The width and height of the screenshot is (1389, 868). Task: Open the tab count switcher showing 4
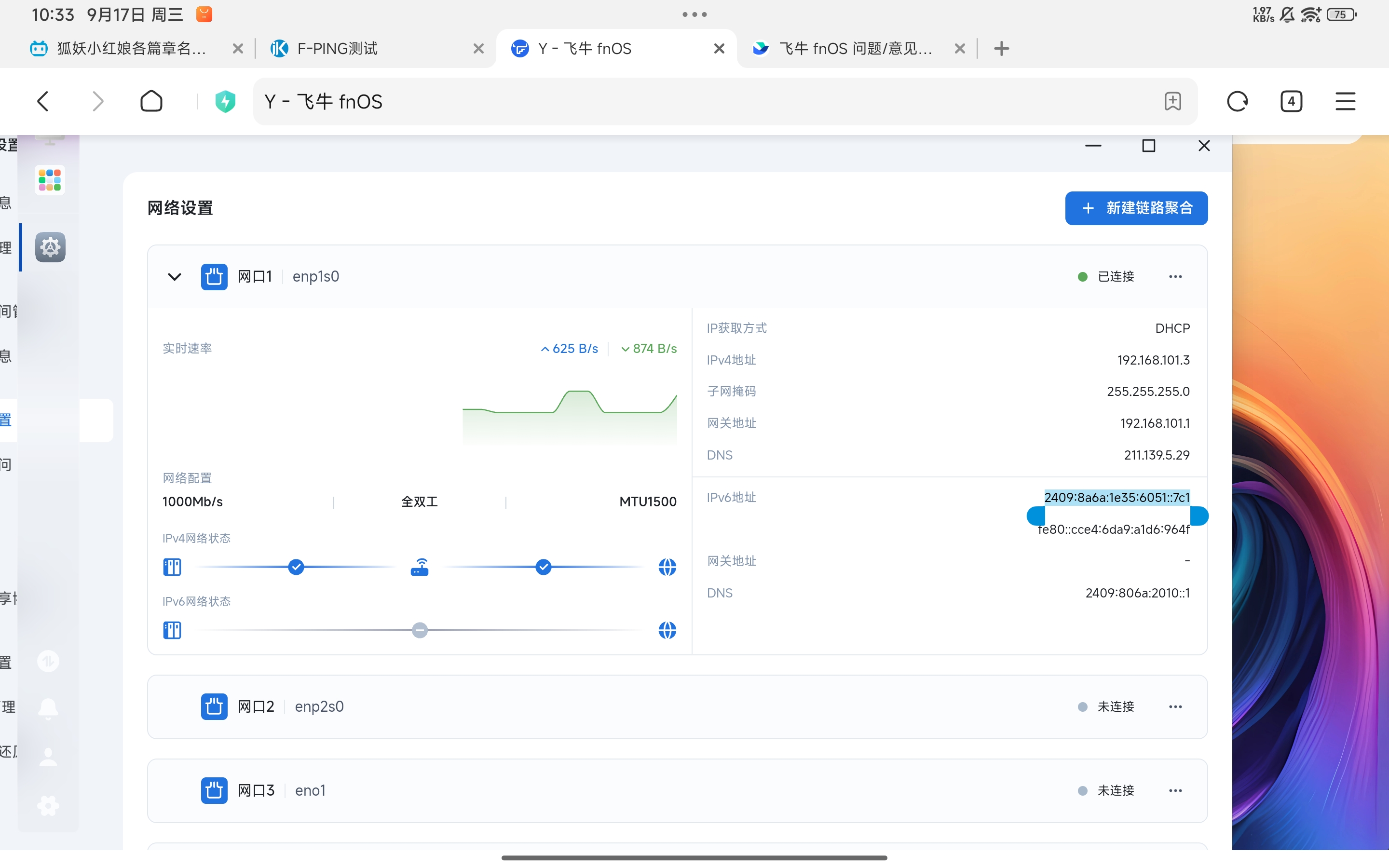1291,102
